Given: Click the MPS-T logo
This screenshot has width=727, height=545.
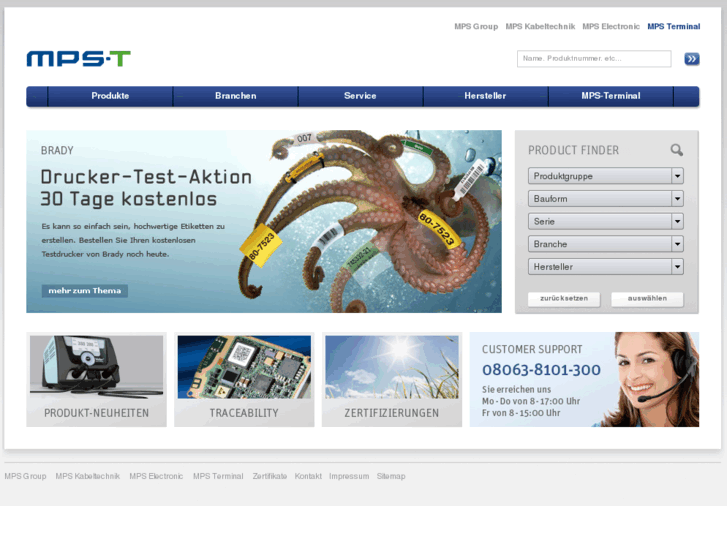Looking at the screenshot, I should [x=78, y=59].
